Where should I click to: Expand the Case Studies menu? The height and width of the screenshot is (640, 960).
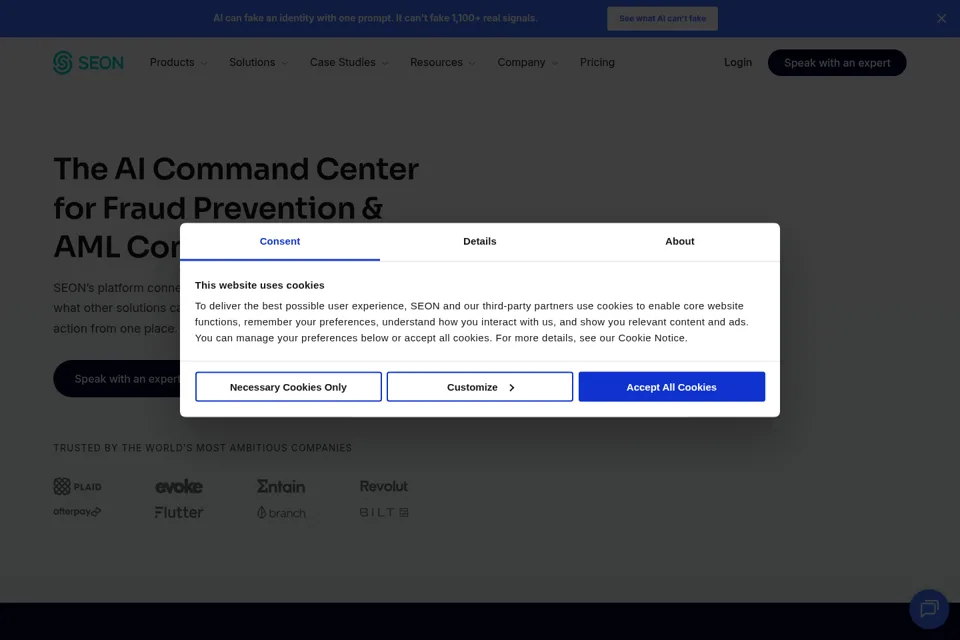[349, 62]
